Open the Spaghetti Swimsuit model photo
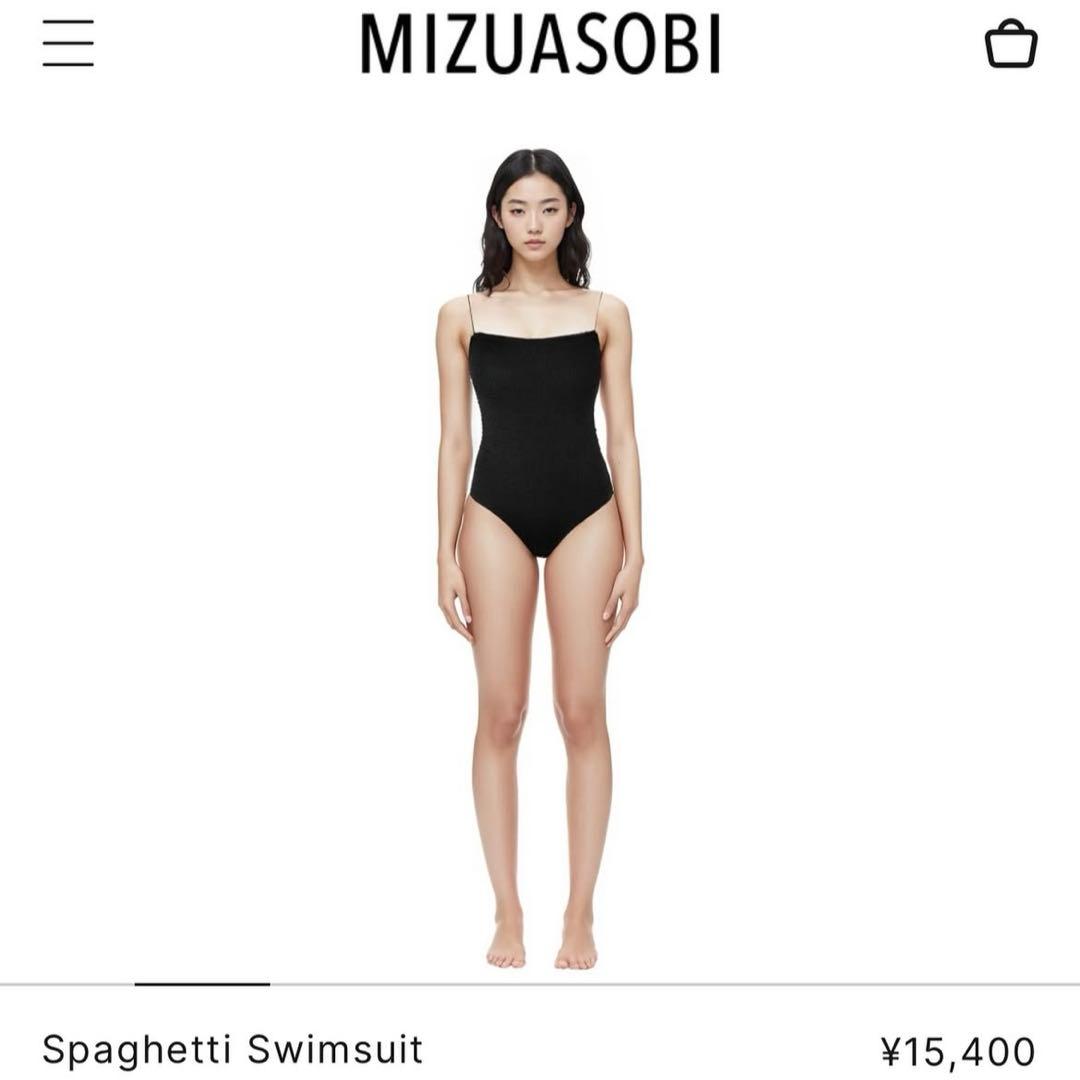1080x1080 pixels. [x=540, y=558]
